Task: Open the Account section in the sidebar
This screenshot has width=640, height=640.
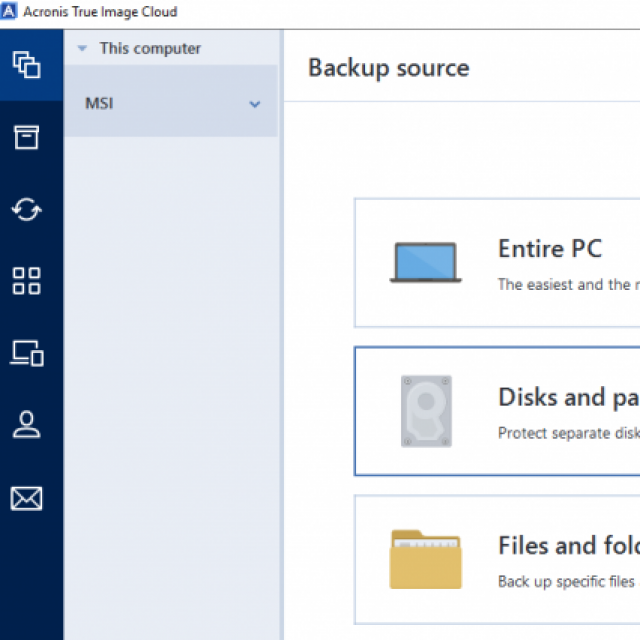Action: coord(26,425)
